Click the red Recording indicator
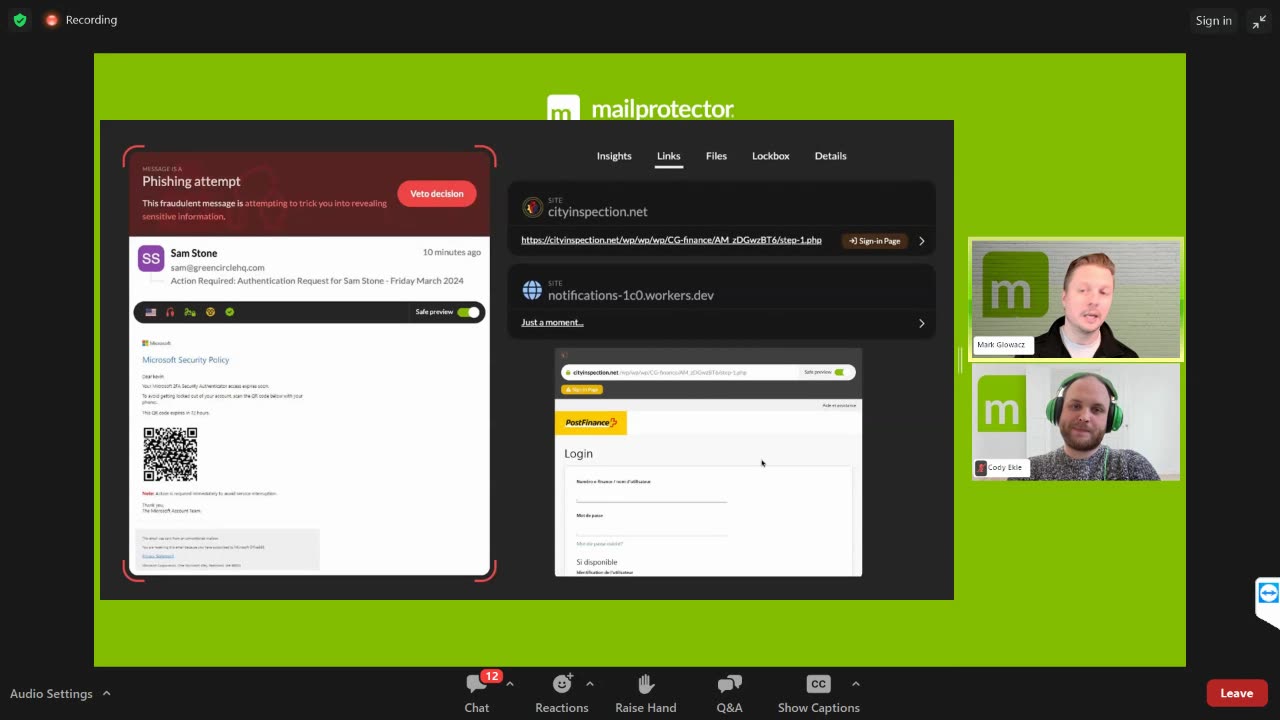The height and width of the screenshot is (720, 1280). pyautogui.click(x=81, y=20)
